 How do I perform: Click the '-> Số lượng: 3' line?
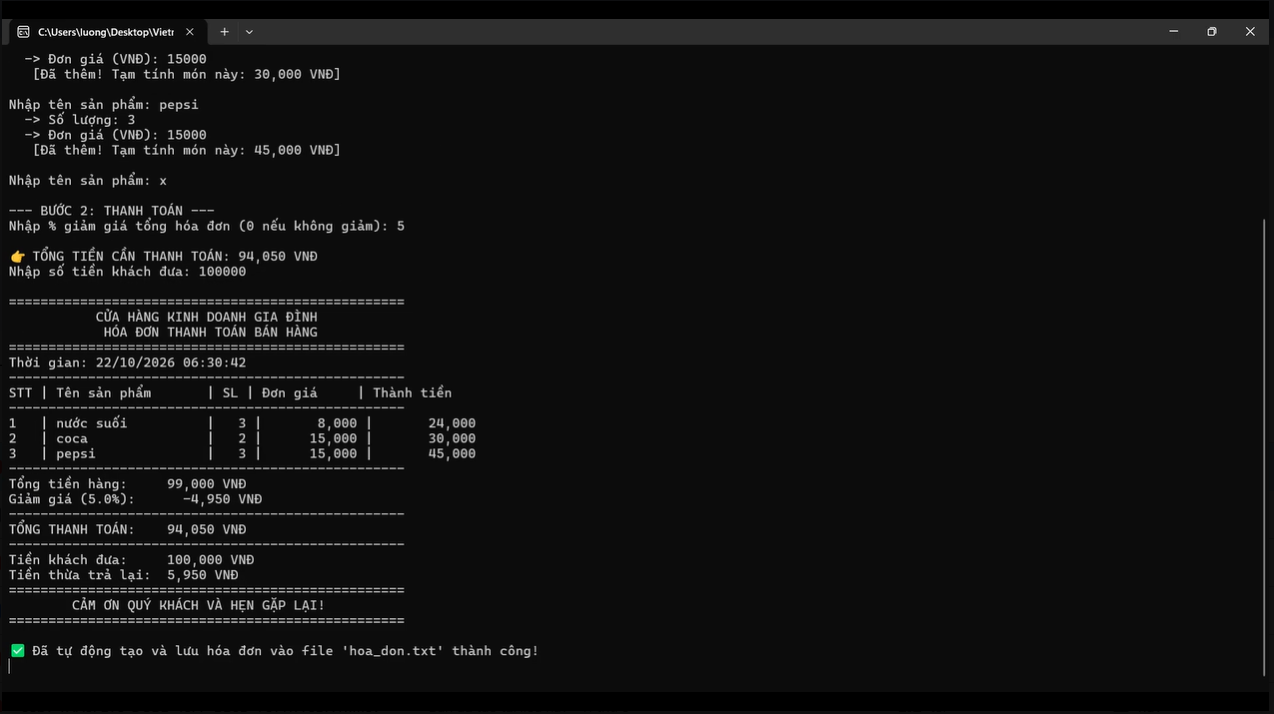80,120
